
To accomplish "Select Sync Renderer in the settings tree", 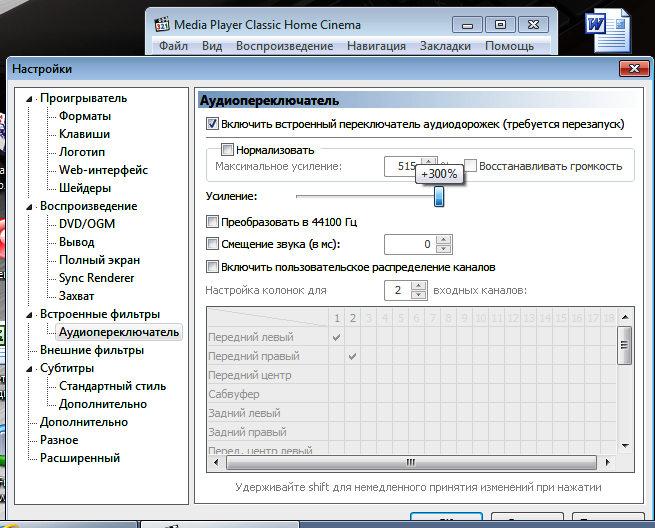I will tap(96, 278).
